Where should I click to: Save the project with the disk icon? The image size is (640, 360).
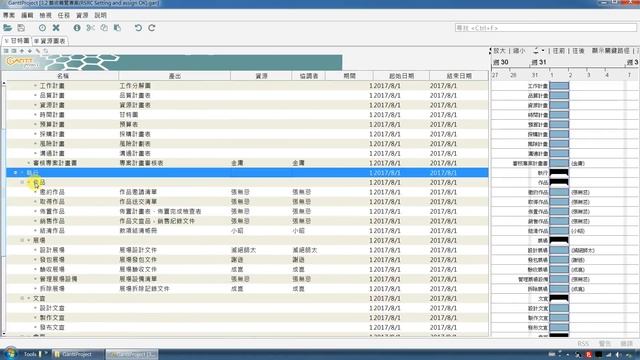click(21, 28)
